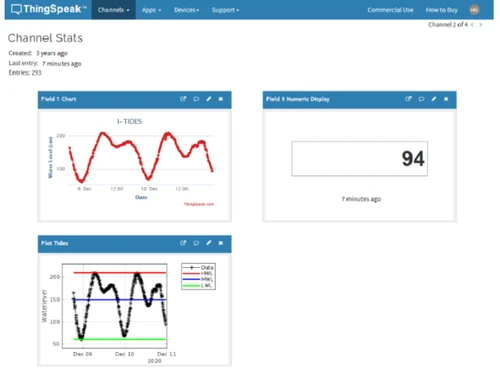Go to the previous channel arrow
500x375 pixels.
point(472,25)
